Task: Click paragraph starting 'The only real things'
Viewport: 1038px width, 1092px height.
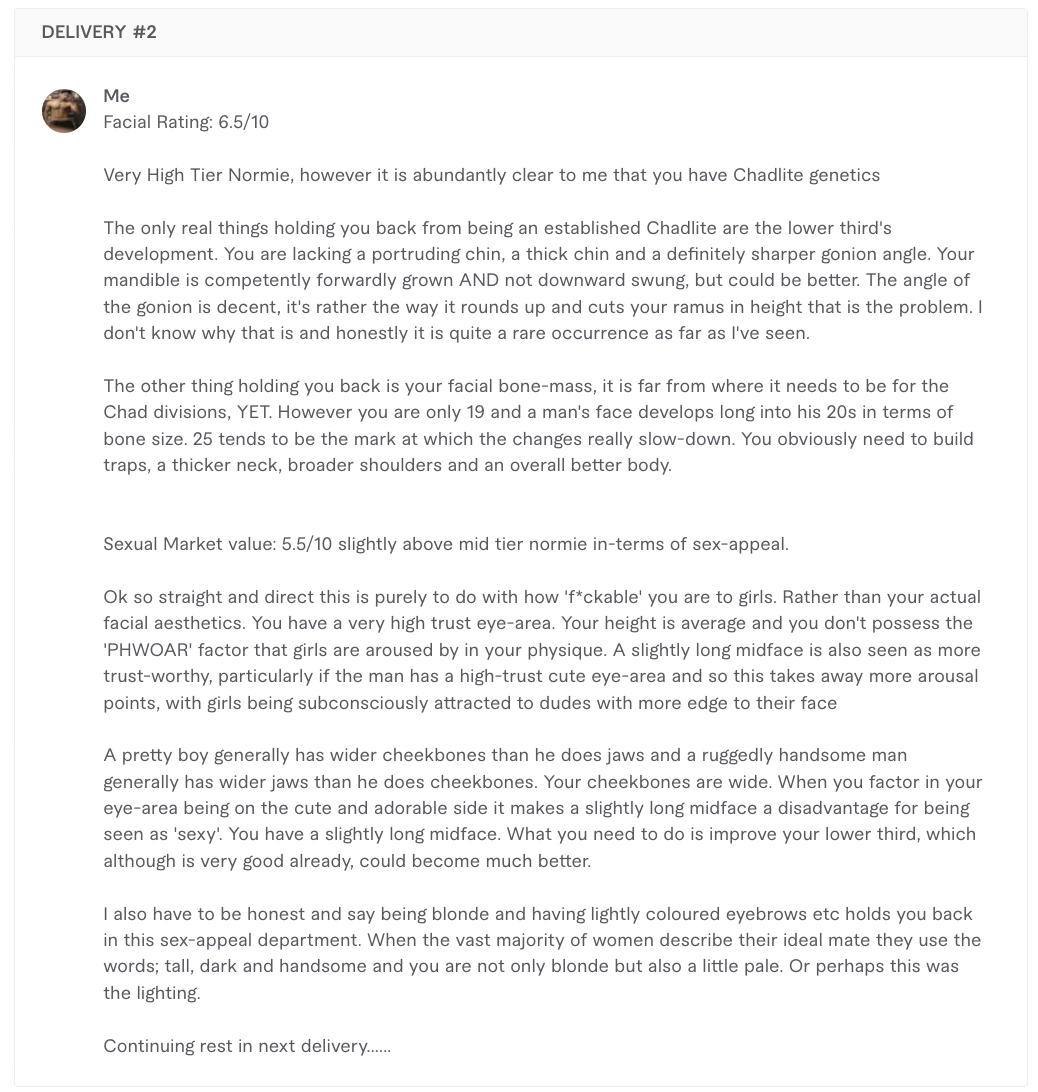Action: pyautogui.click(x=543, y=281)
